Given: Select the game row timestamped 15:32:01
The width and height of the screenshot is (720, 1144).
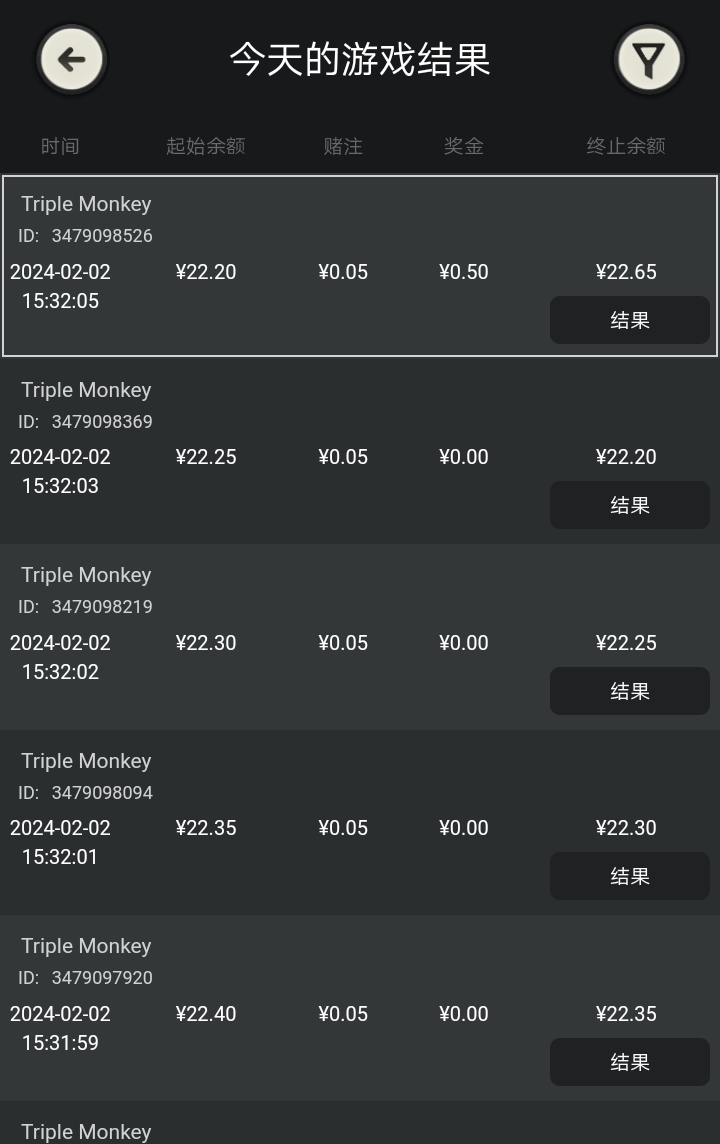Looking at the screenshot, I should 360,822.
